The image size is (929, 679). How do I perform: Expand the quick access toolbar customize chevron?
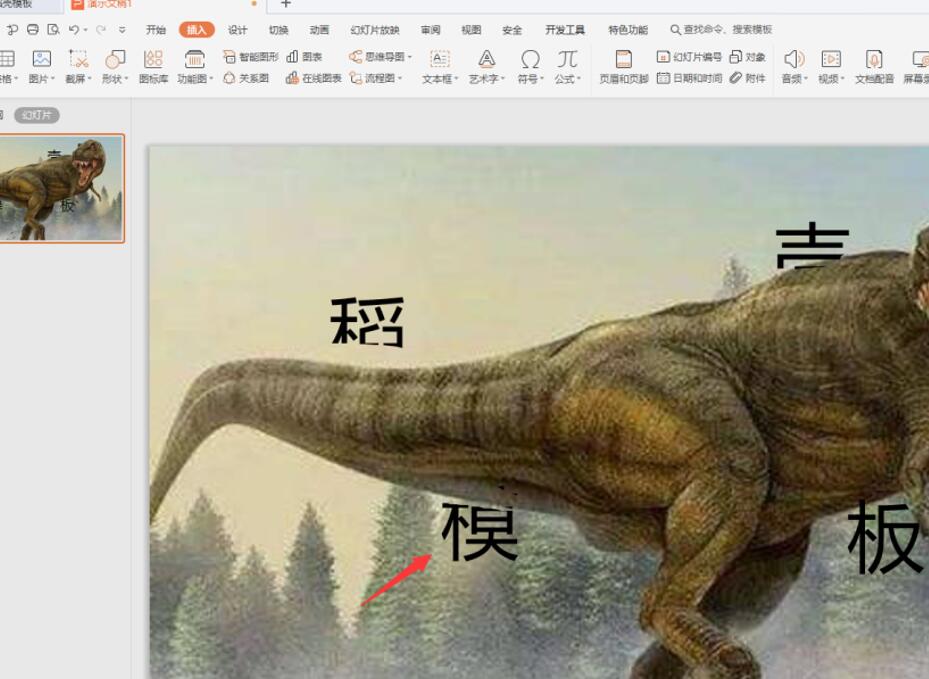click(122, 30)
